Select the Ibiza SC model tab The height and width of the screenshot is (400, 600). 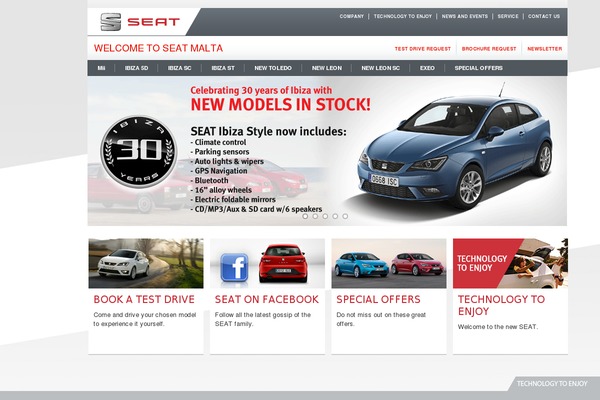179,68
